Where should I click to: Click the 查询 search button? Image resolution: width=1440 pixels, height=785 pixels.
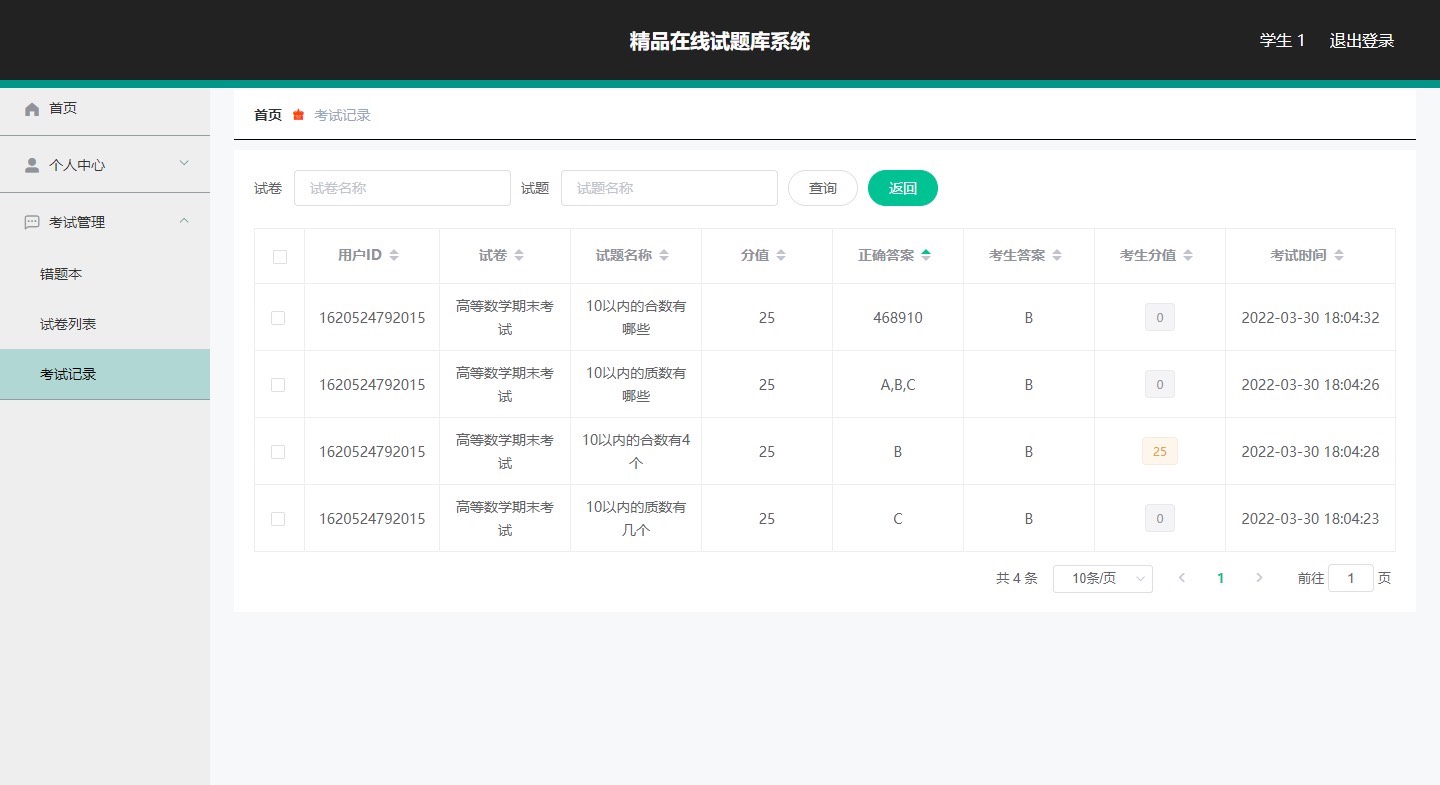[822, 188]
